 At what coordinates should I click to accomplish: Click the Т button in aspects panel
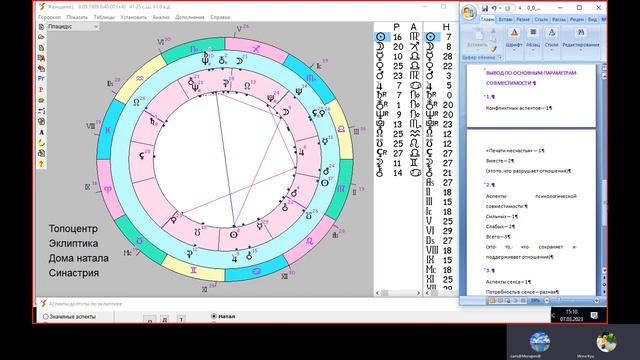pos(181,319)
